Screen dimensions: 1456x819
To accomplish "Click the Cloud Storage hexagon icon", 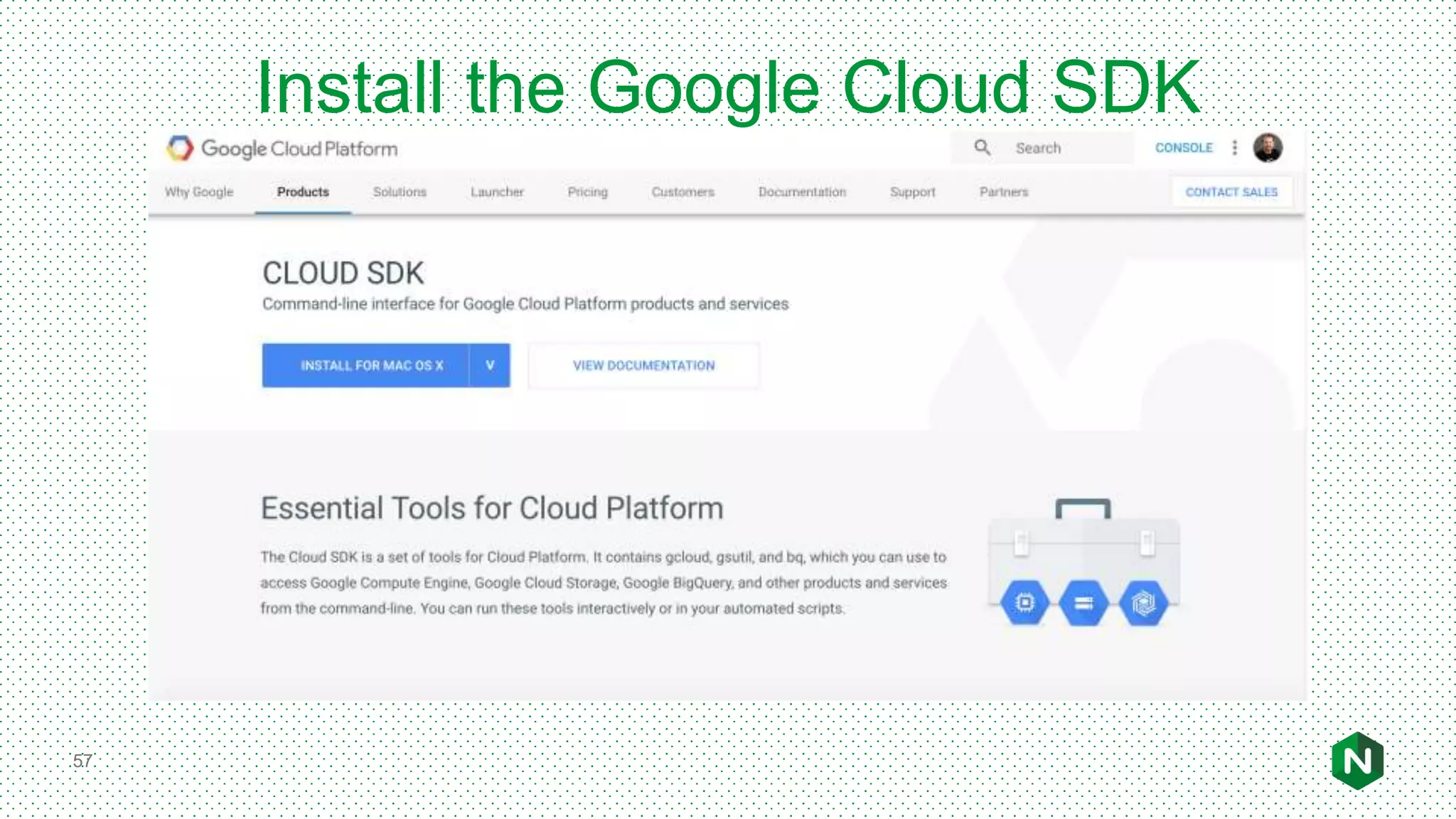I will tap(1083, 604).
